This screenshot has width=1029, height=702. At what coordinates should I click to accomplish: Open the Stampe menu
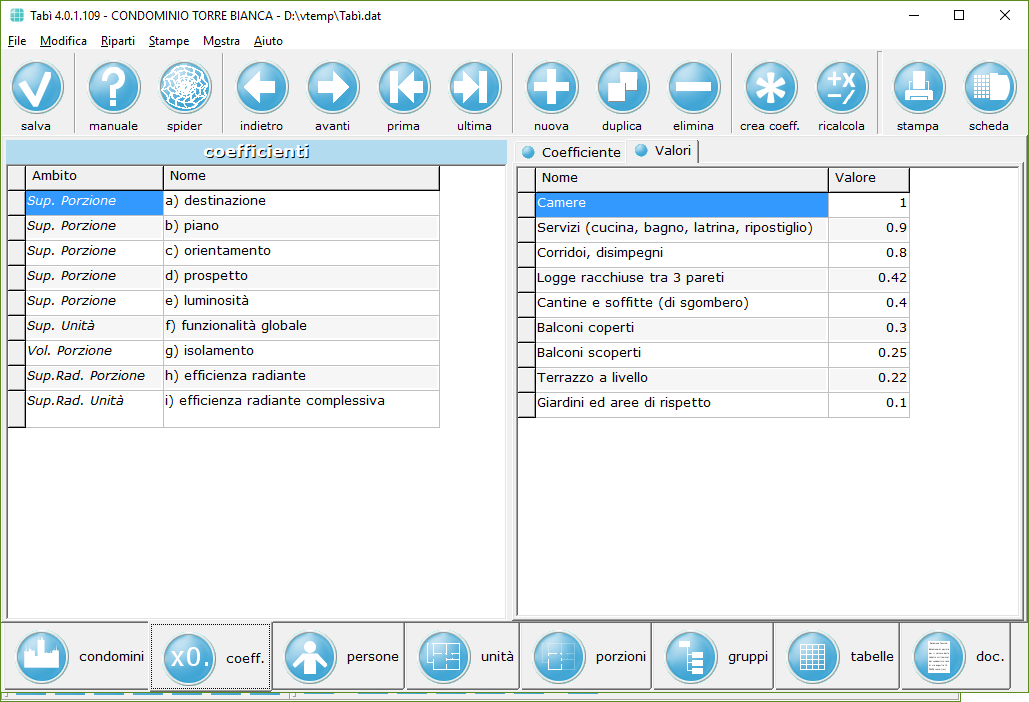coord(169,41)
